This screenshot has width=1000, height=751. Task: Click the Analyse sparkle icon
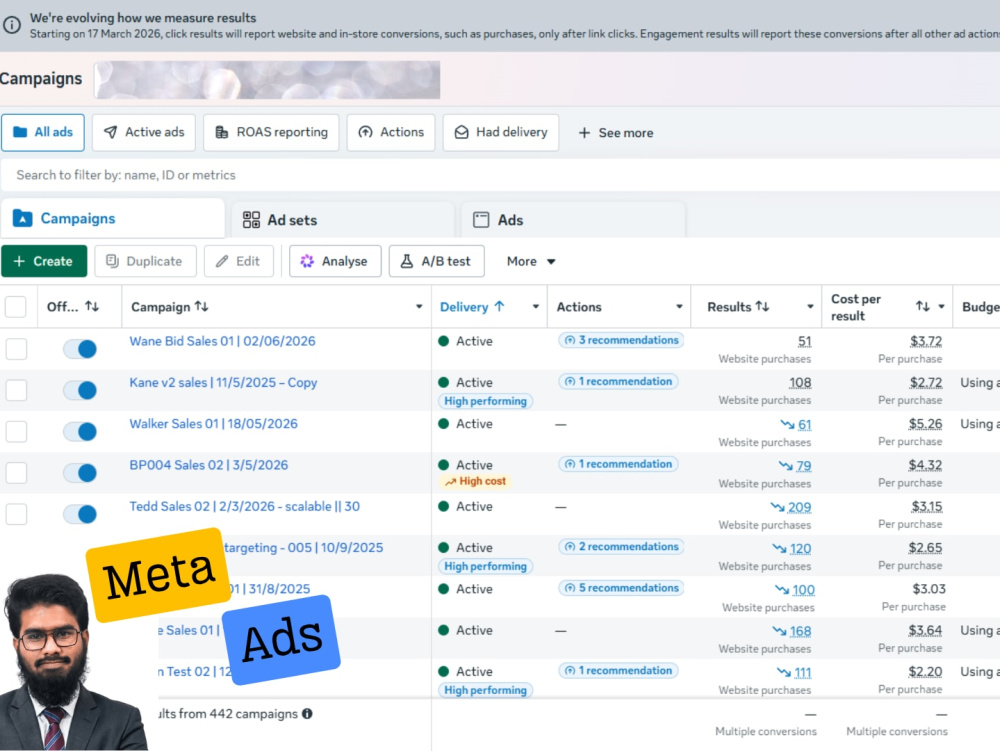[307, 261]
